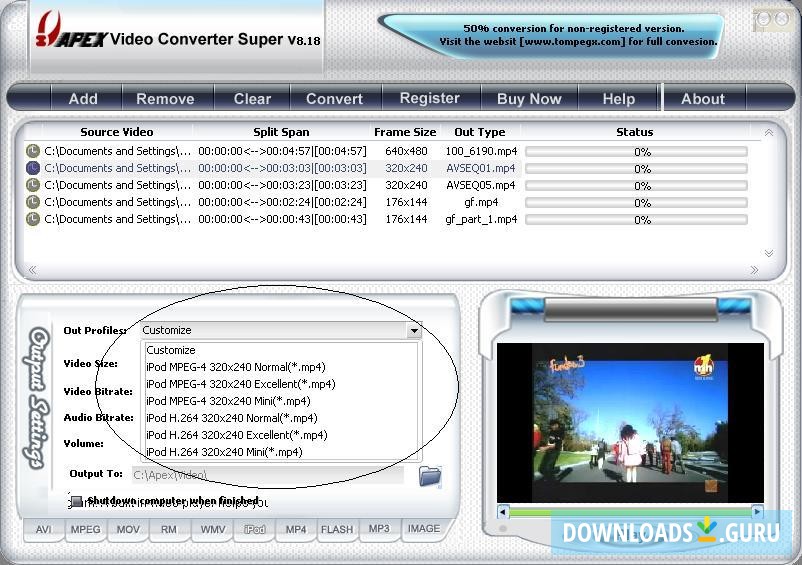Select split span 00:02:24 cell
This screenshot has width=802, height=565.
pyautogui.click(x=282, y=202)
